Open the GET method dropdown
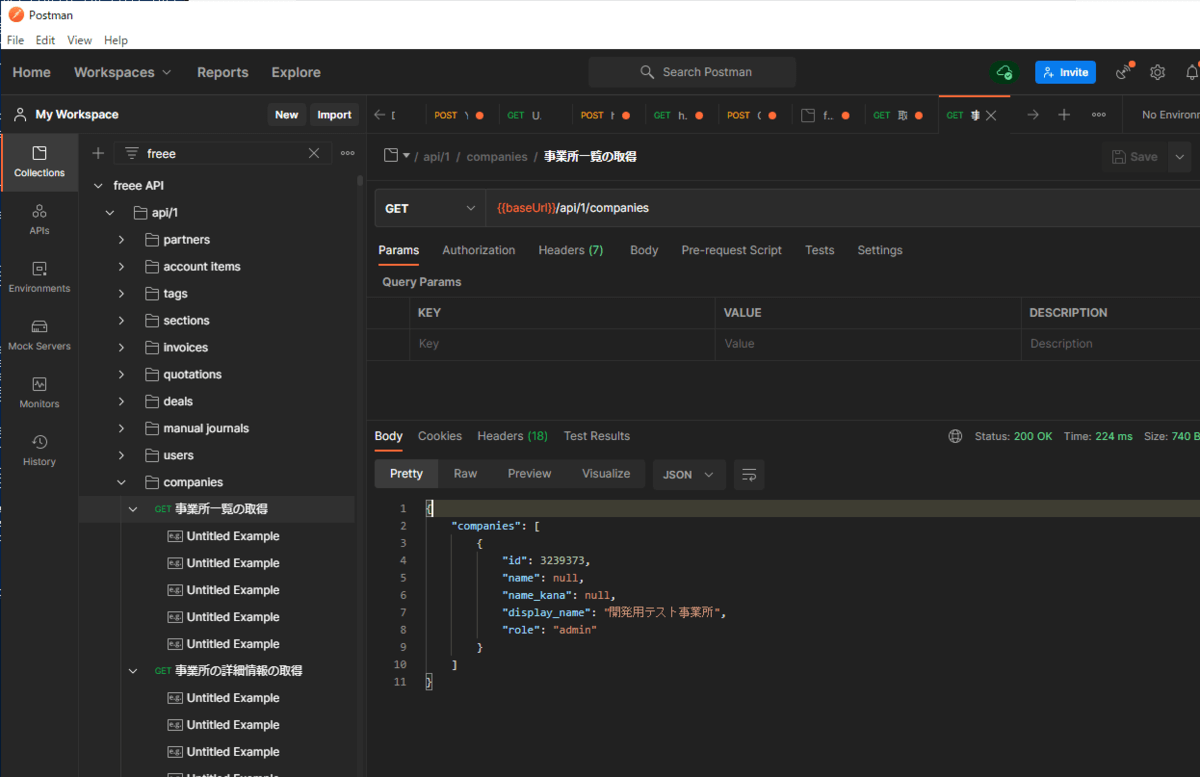This screenshot has height=777, width=1200. pos(430,208)
